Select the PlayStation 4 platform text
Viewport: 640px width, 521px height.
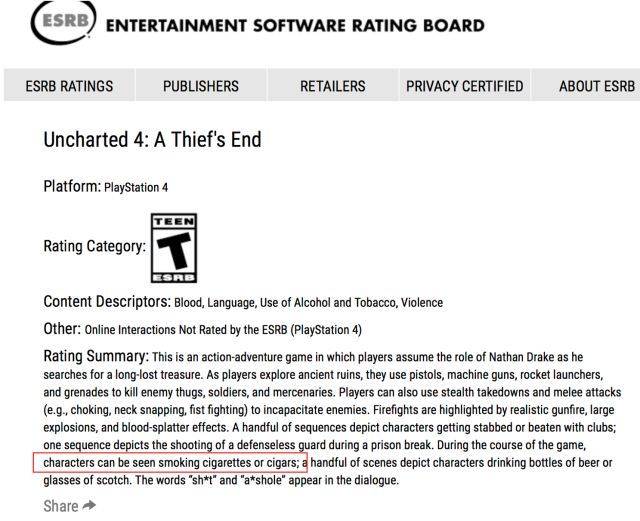click(x=136, y=187)
